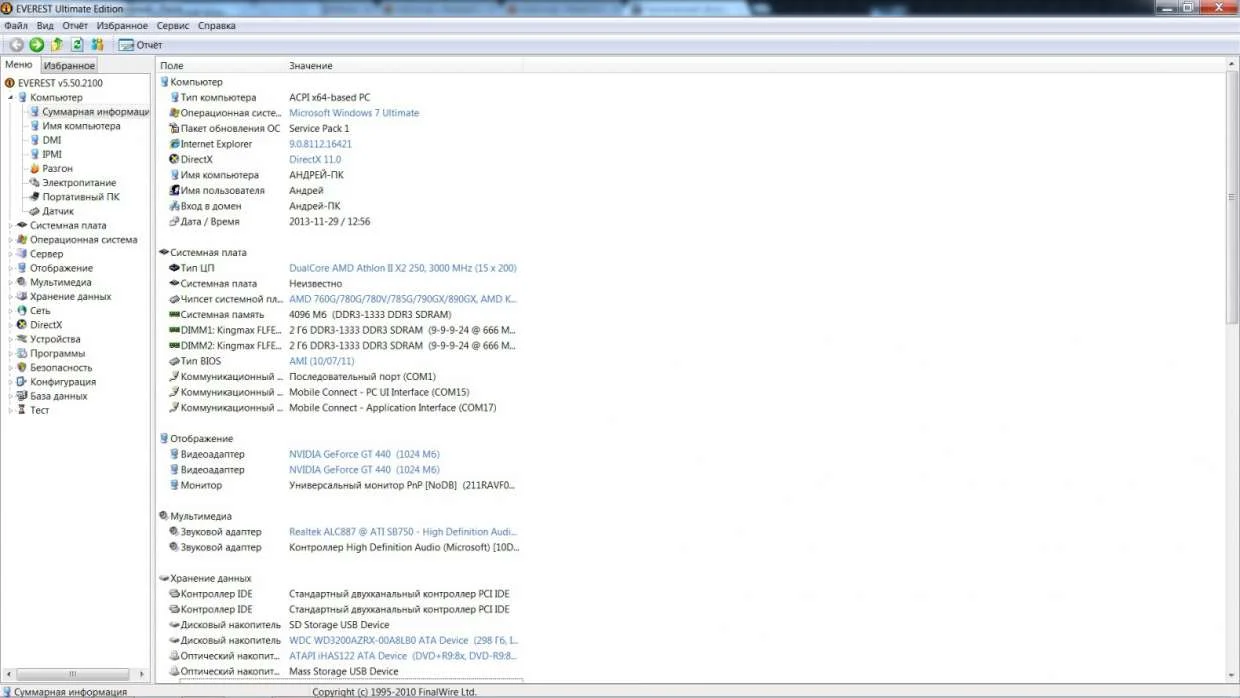Screen dimensions: 1240x698
Task: Open the Справка menu
Action: (217, 26)
